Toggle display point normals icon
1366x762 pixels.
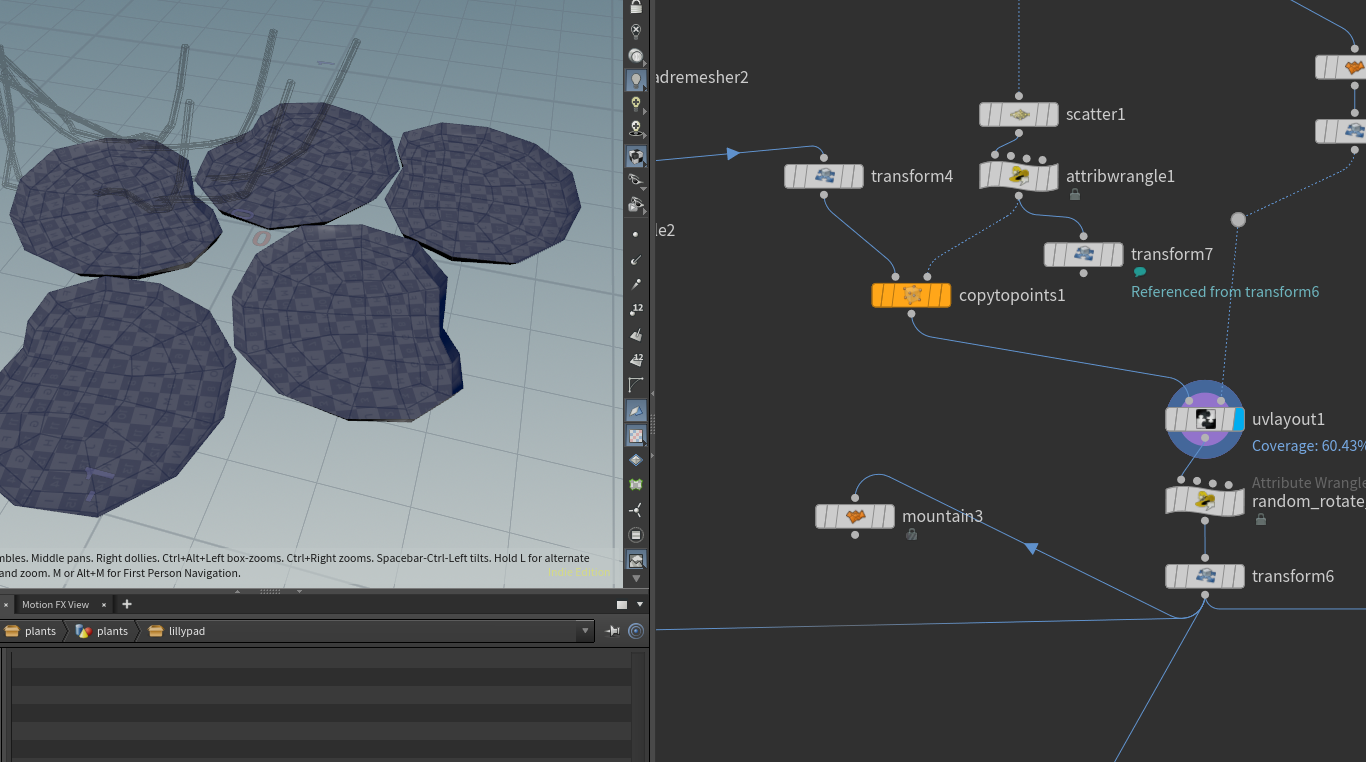pos(636,259)
